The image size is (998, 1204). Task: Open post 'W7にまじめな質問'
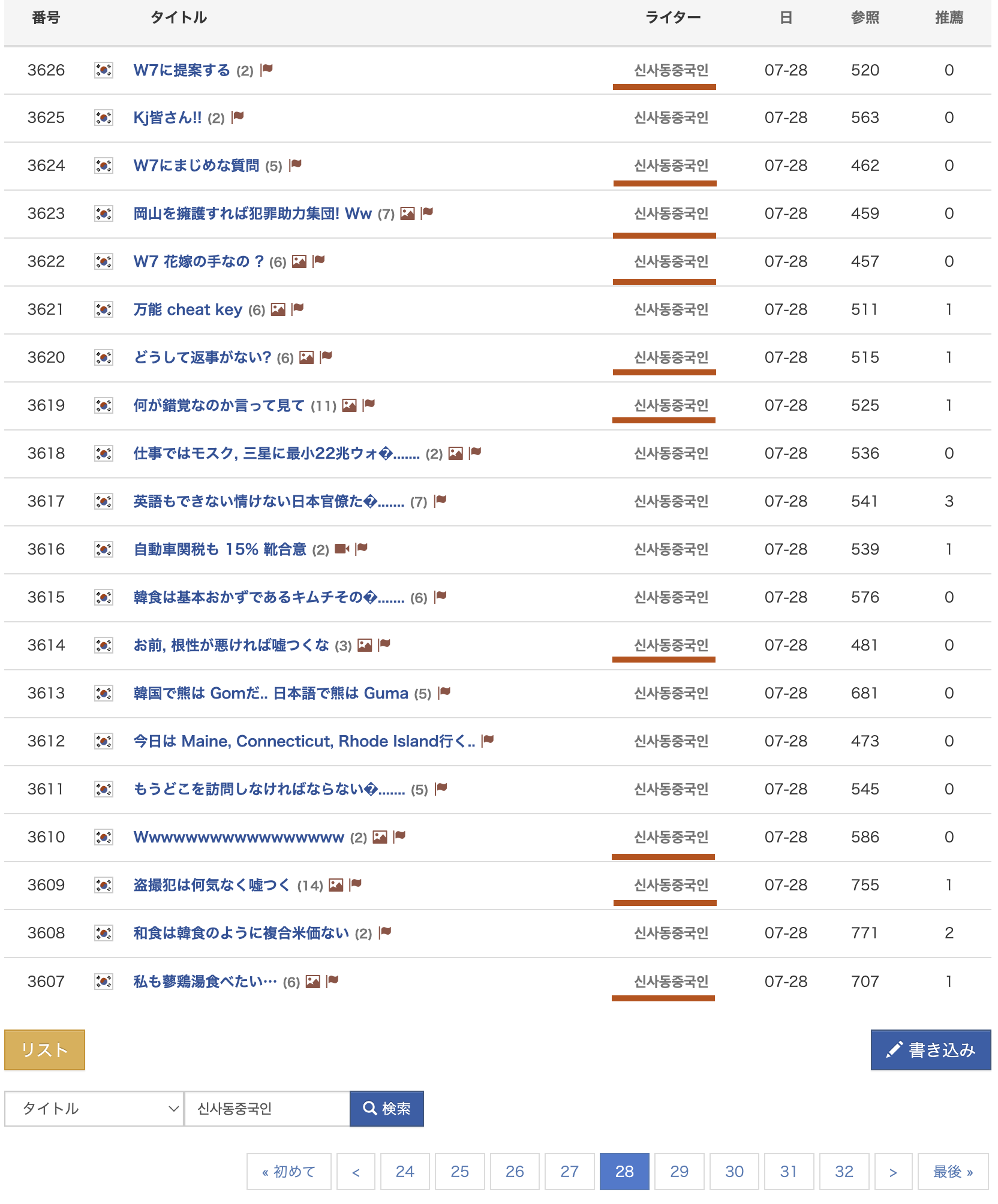[196, 165]
